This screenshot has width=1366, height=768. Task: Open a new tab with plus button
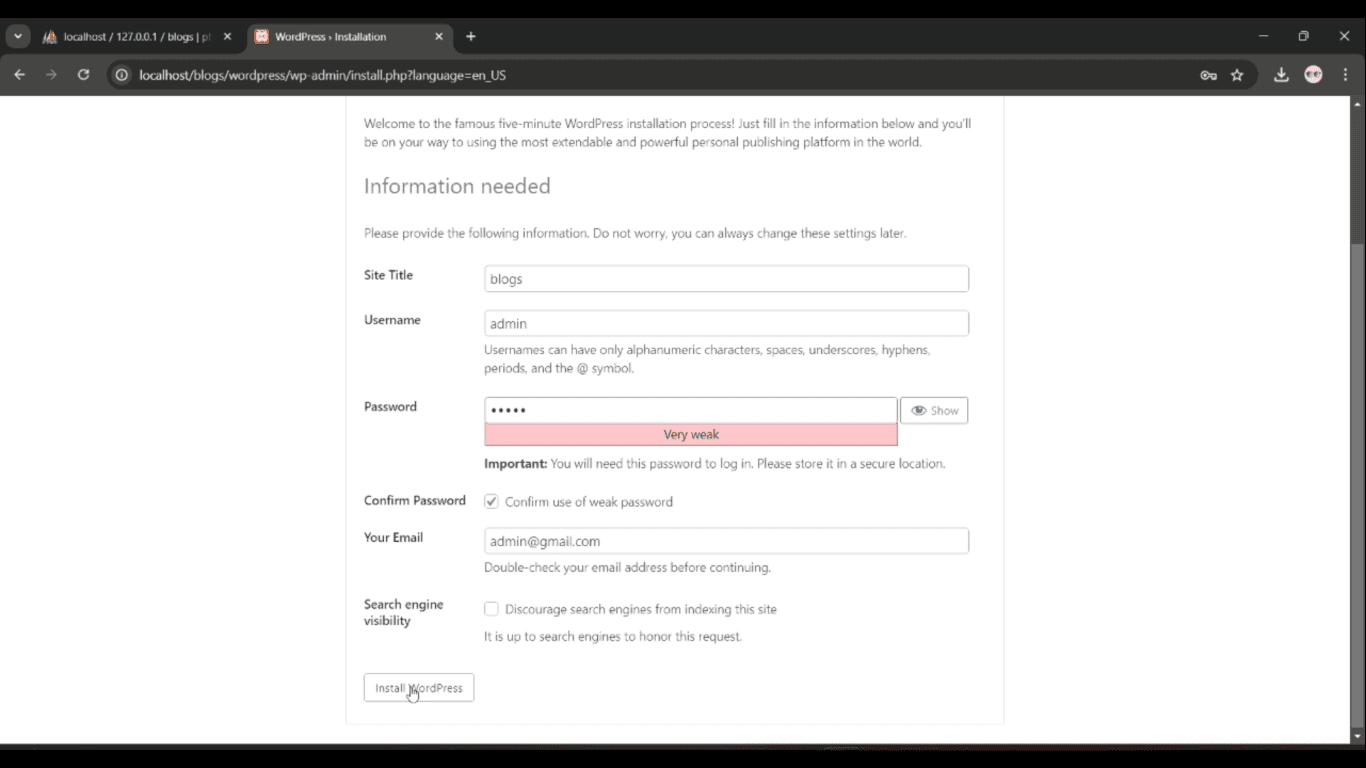[471, 37]
